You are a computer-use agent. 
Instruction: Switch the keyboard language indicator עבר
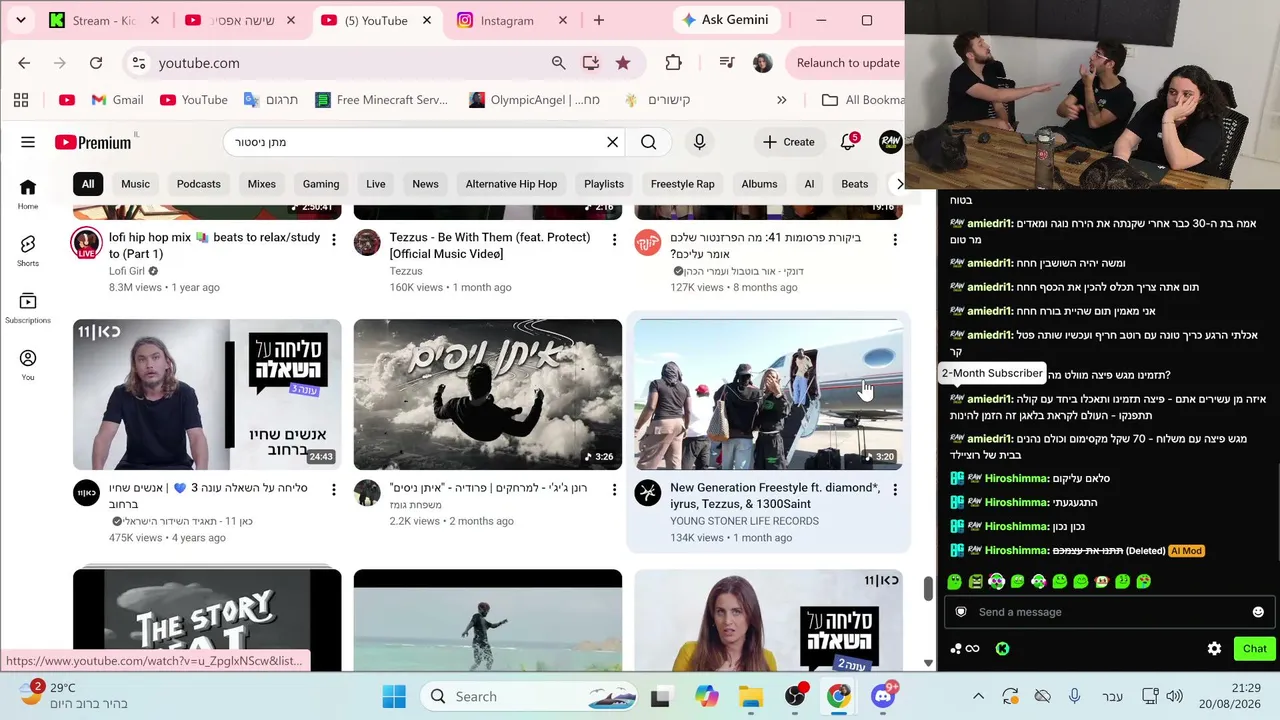pos(1112,696)
